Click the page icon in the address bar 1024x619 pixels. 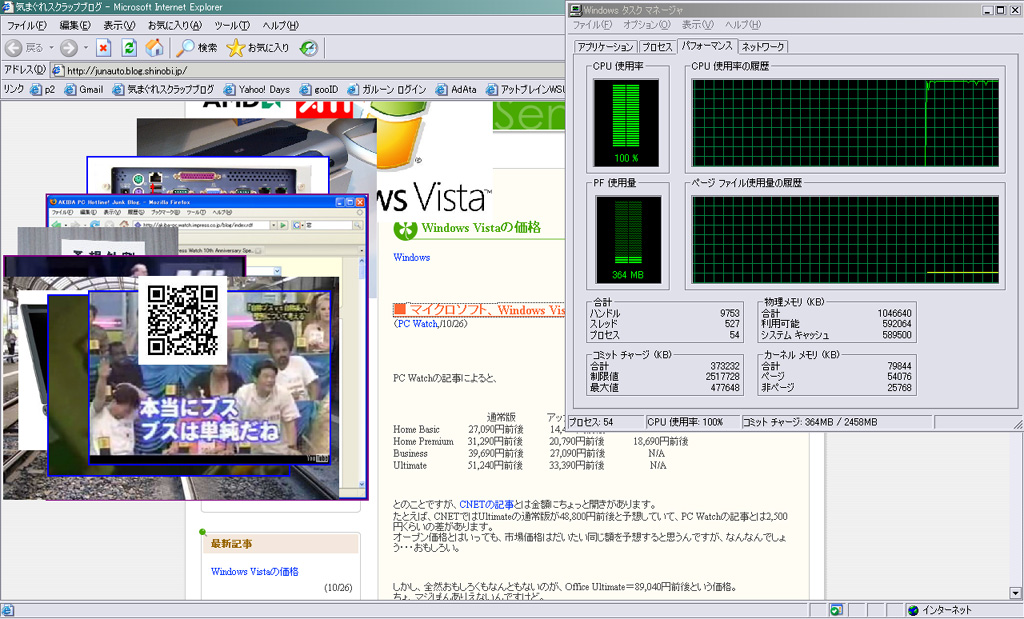coord(57,71)
